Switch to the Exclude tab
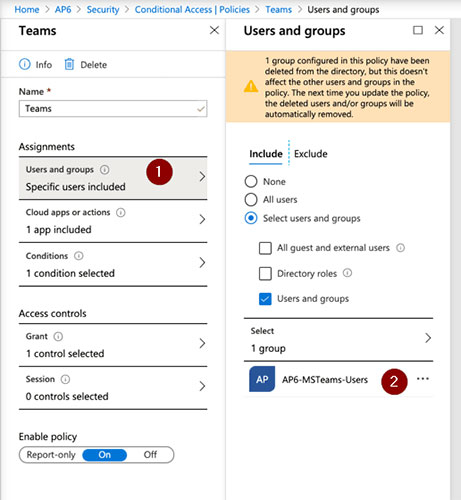Image resolution: width=461 pixels, height=500 pixels. click(311, 154)
